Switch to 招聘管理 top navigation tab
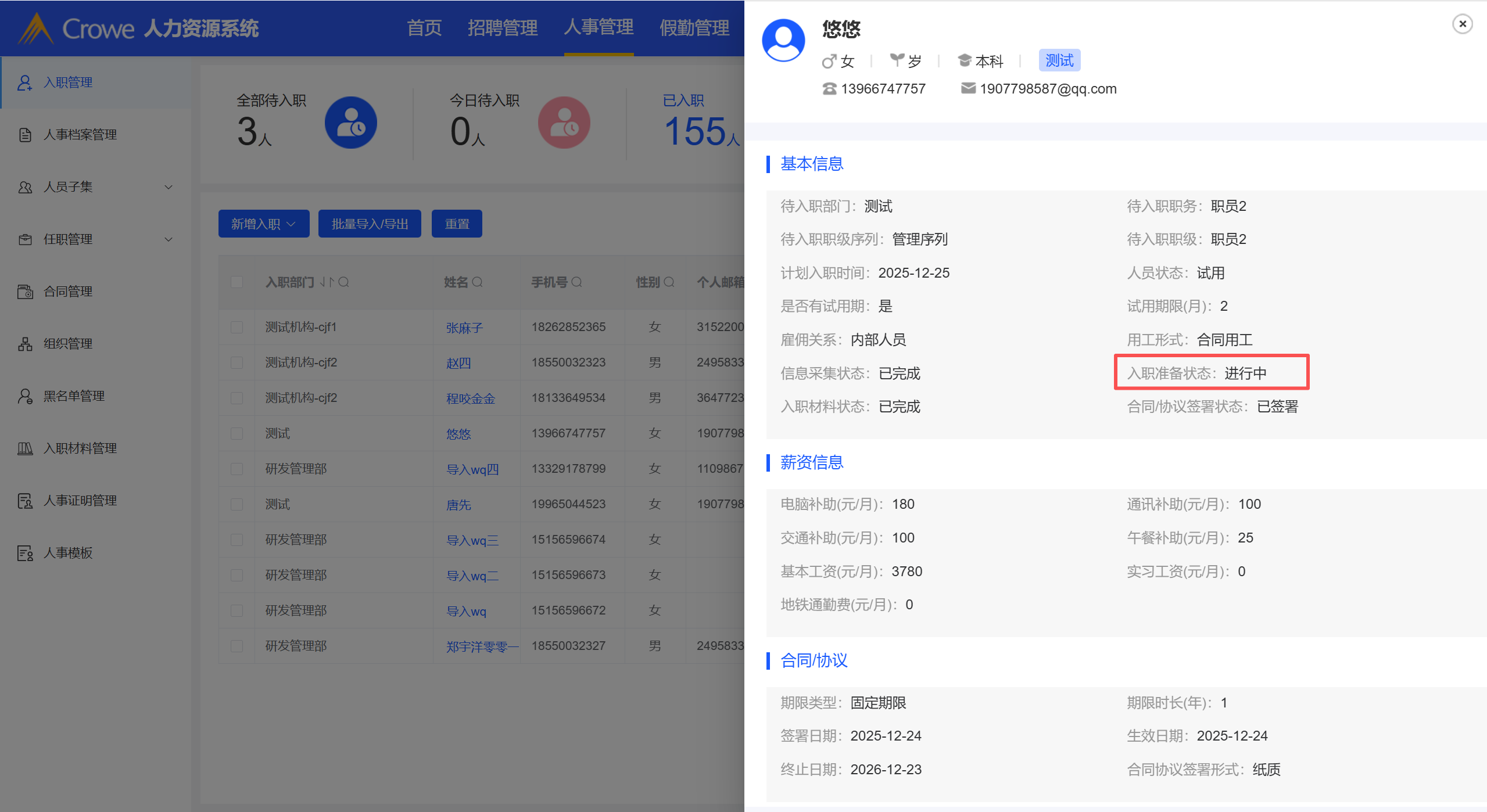Image resolution: width=1487 pixels, height=812 pixels. coord(502,28)
